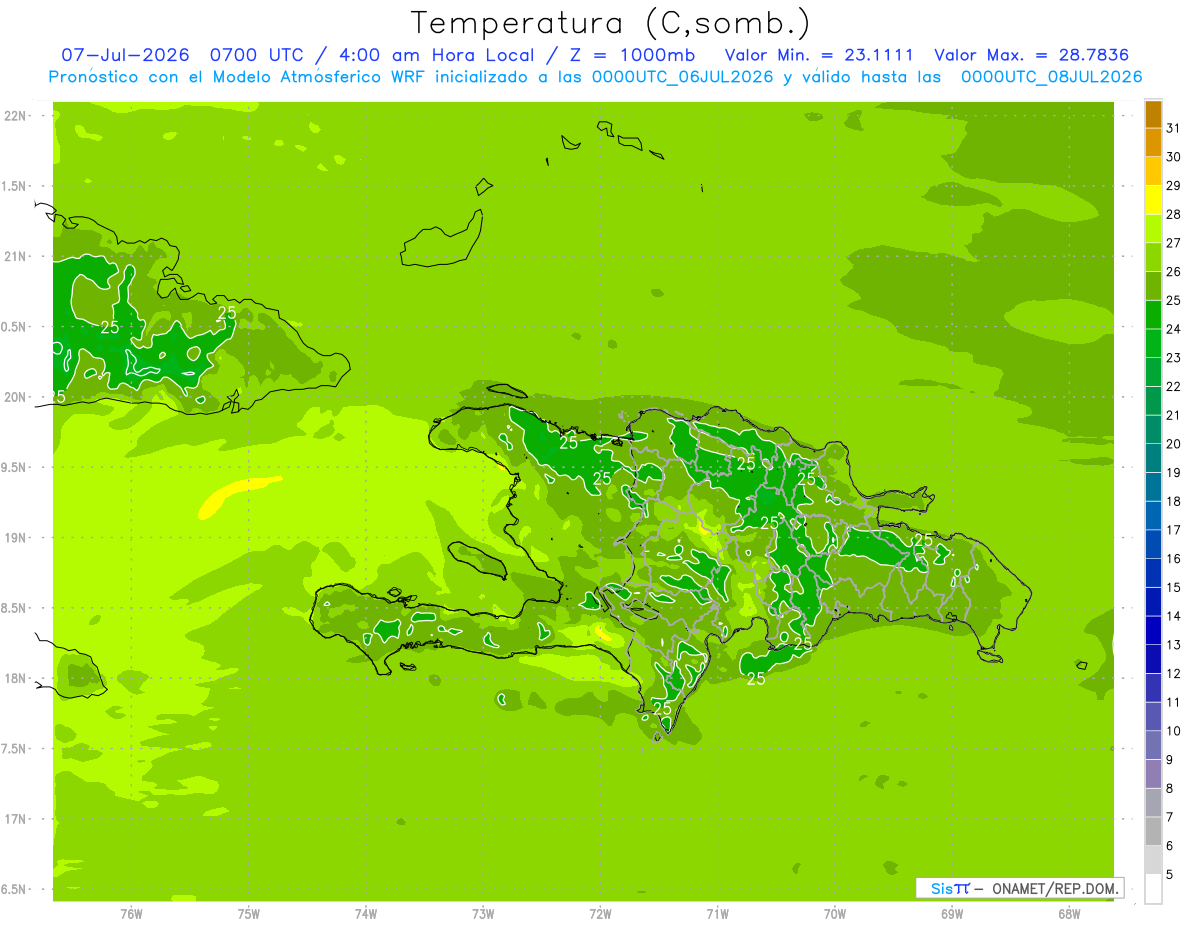
Task: Click the "18N" latitude label
Action: coord(16,678)
